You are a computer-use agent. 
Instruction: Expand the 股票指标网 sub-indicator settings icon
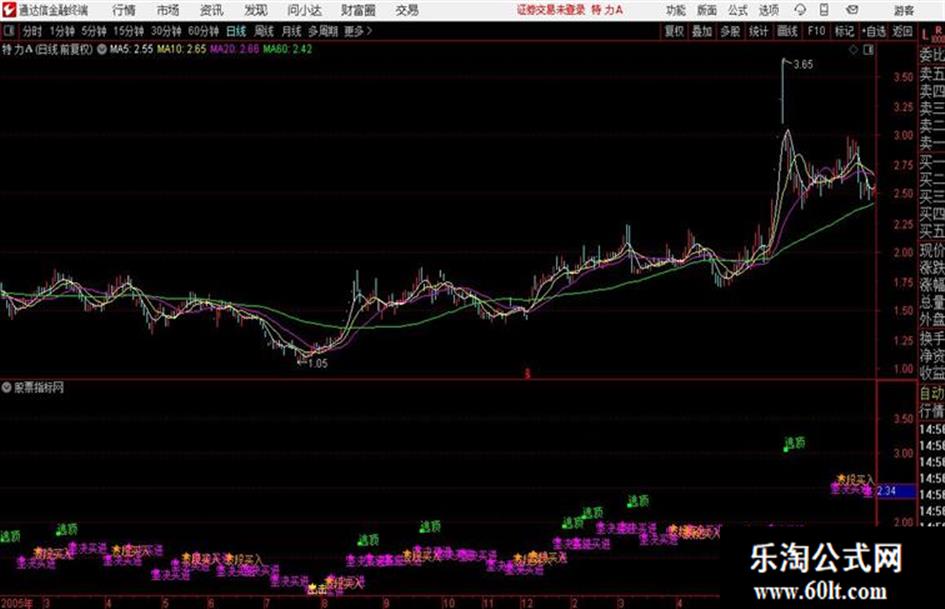[x=7, y=388]
